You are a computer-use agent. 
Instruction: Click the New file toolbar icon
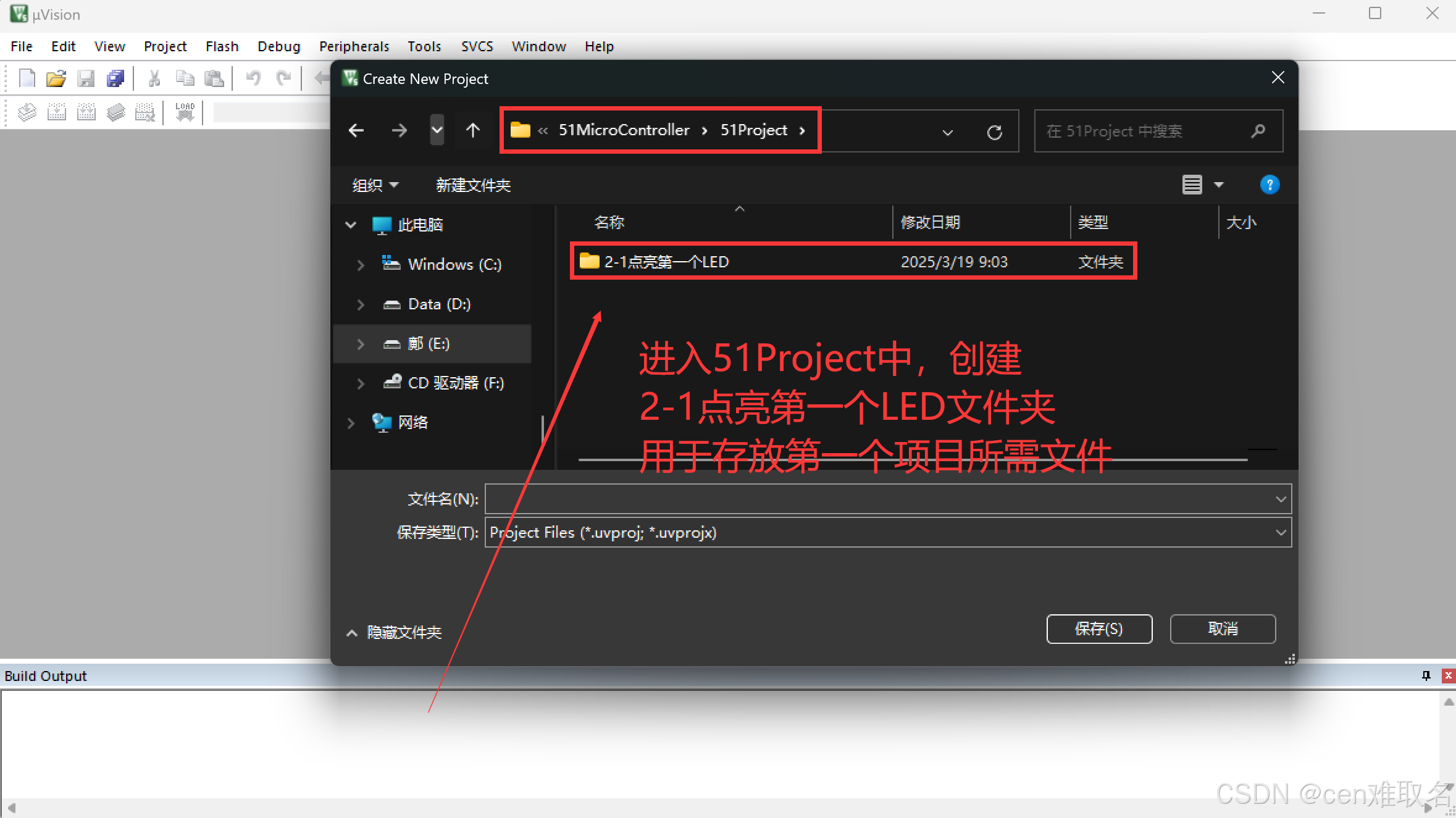[x=27, y=78]
